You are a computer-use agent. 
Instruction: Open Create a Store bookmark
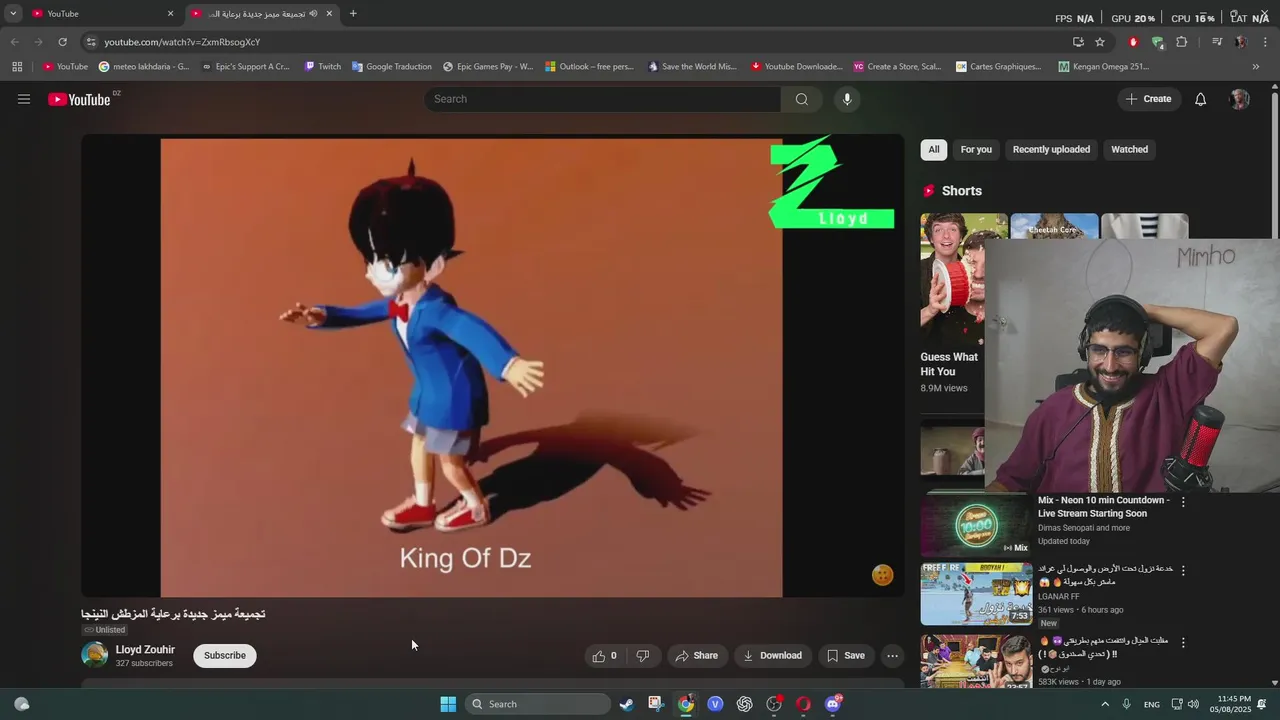point(897,67)
